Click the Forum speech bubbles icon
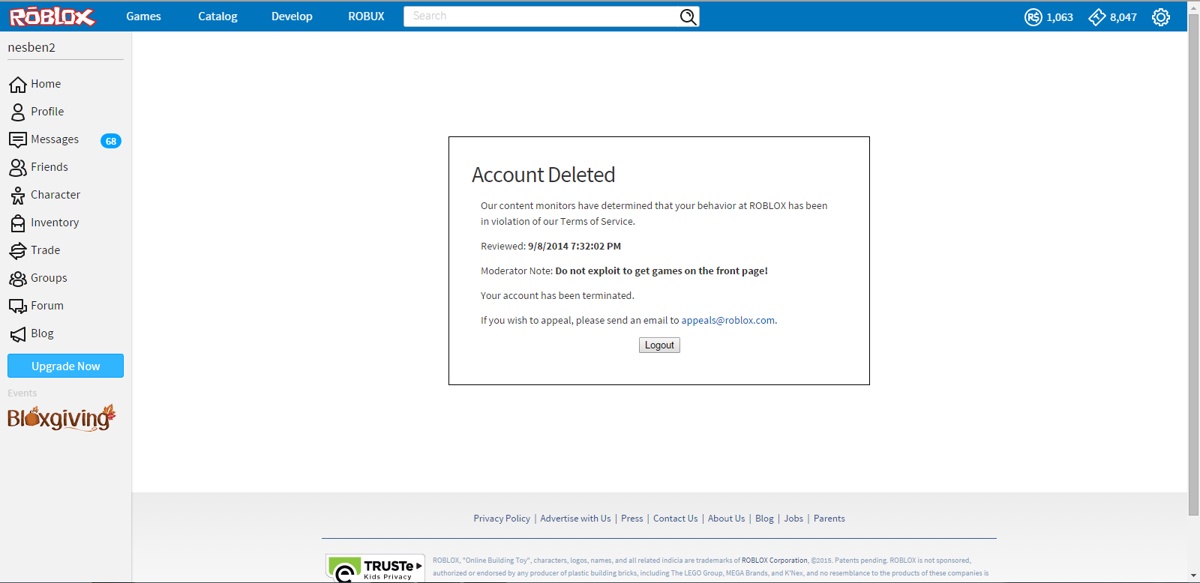The image size is (1200, 583). tap(17, 306)
